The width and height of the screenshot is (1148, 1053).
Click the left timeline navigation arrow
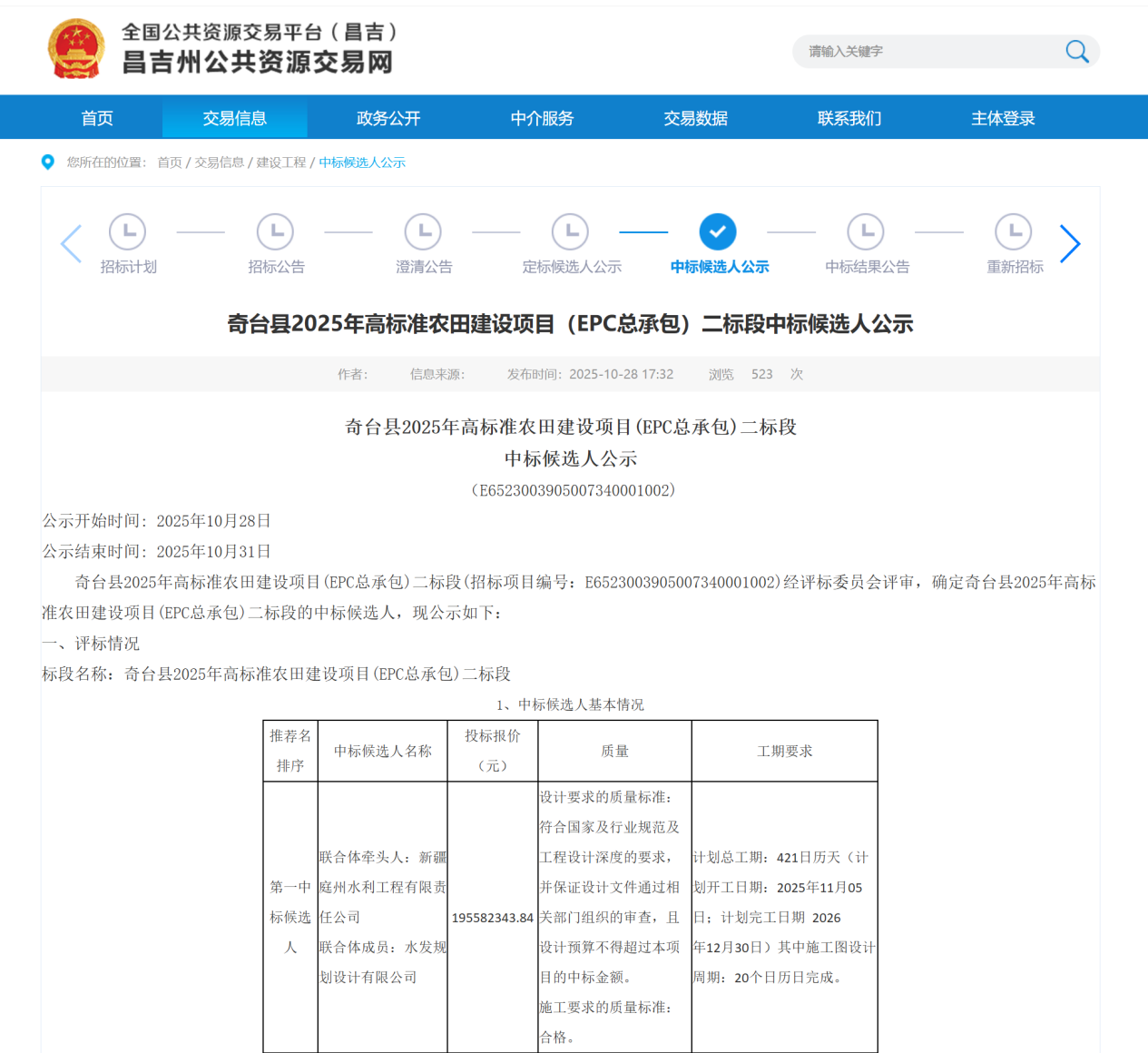71,243
